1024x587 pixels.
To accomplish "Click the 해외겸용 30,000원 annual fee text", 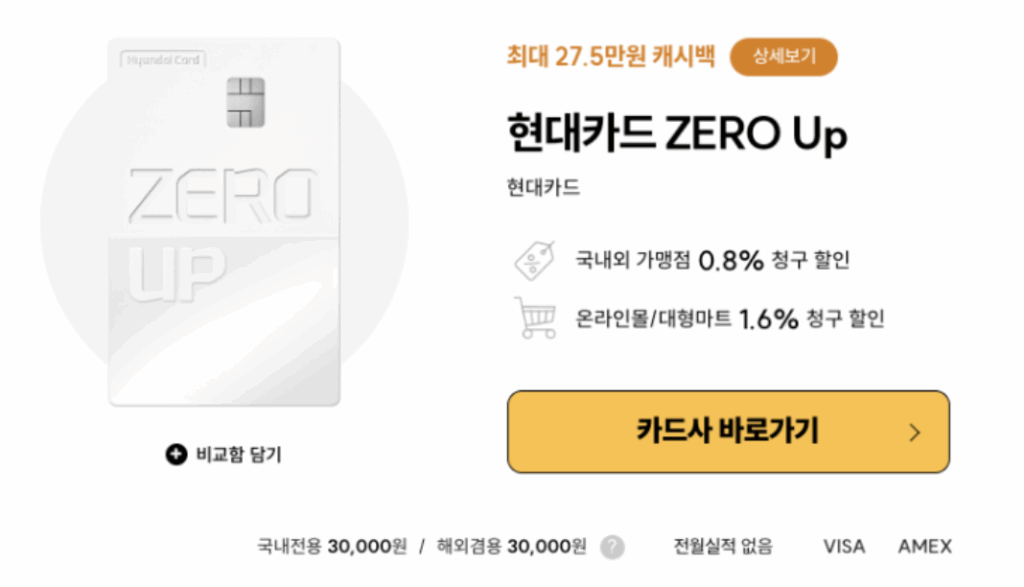I will pos(512,546).
